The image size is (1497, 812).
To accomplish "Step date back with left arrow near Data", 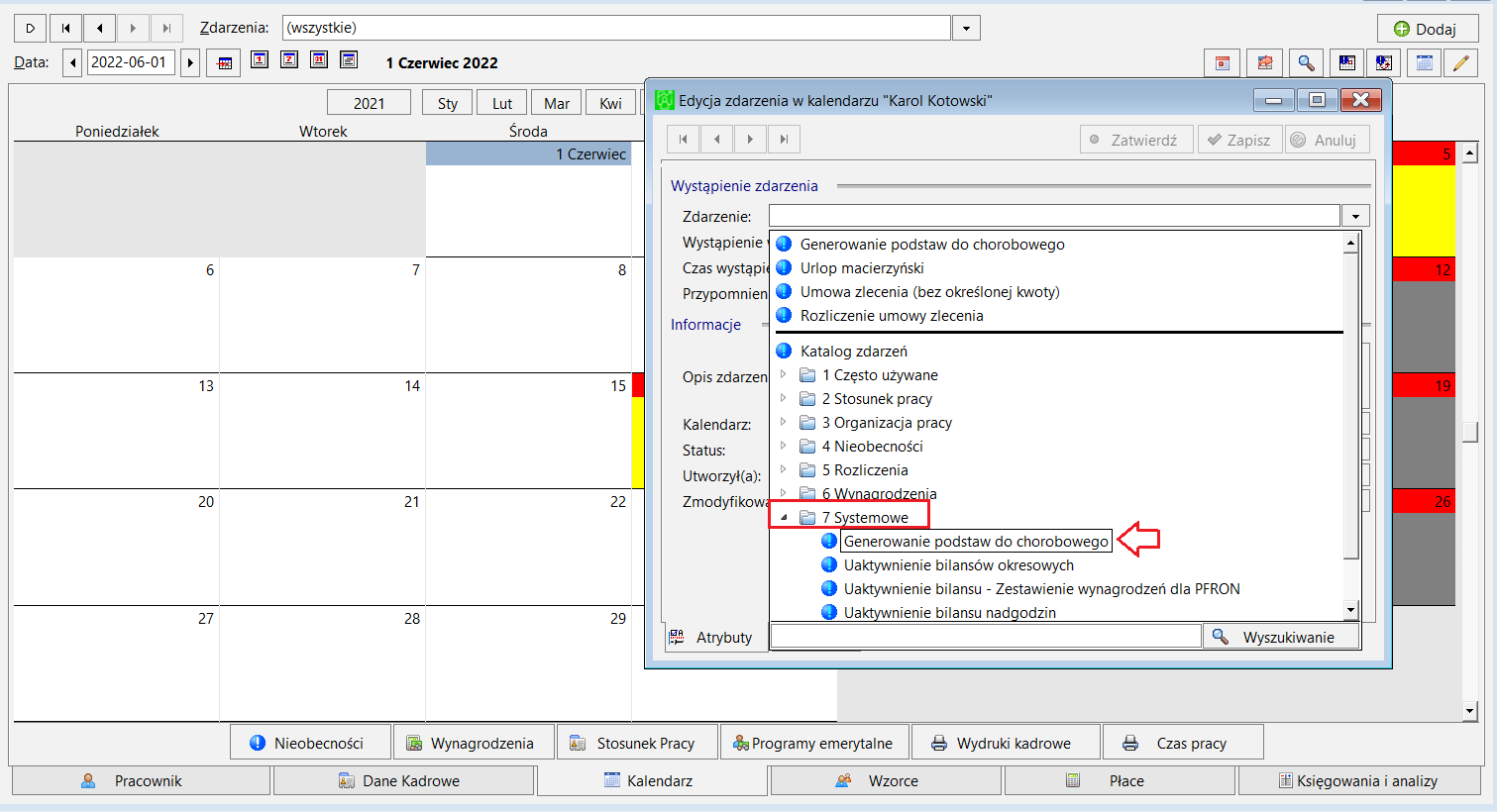I will click(72, 62).
